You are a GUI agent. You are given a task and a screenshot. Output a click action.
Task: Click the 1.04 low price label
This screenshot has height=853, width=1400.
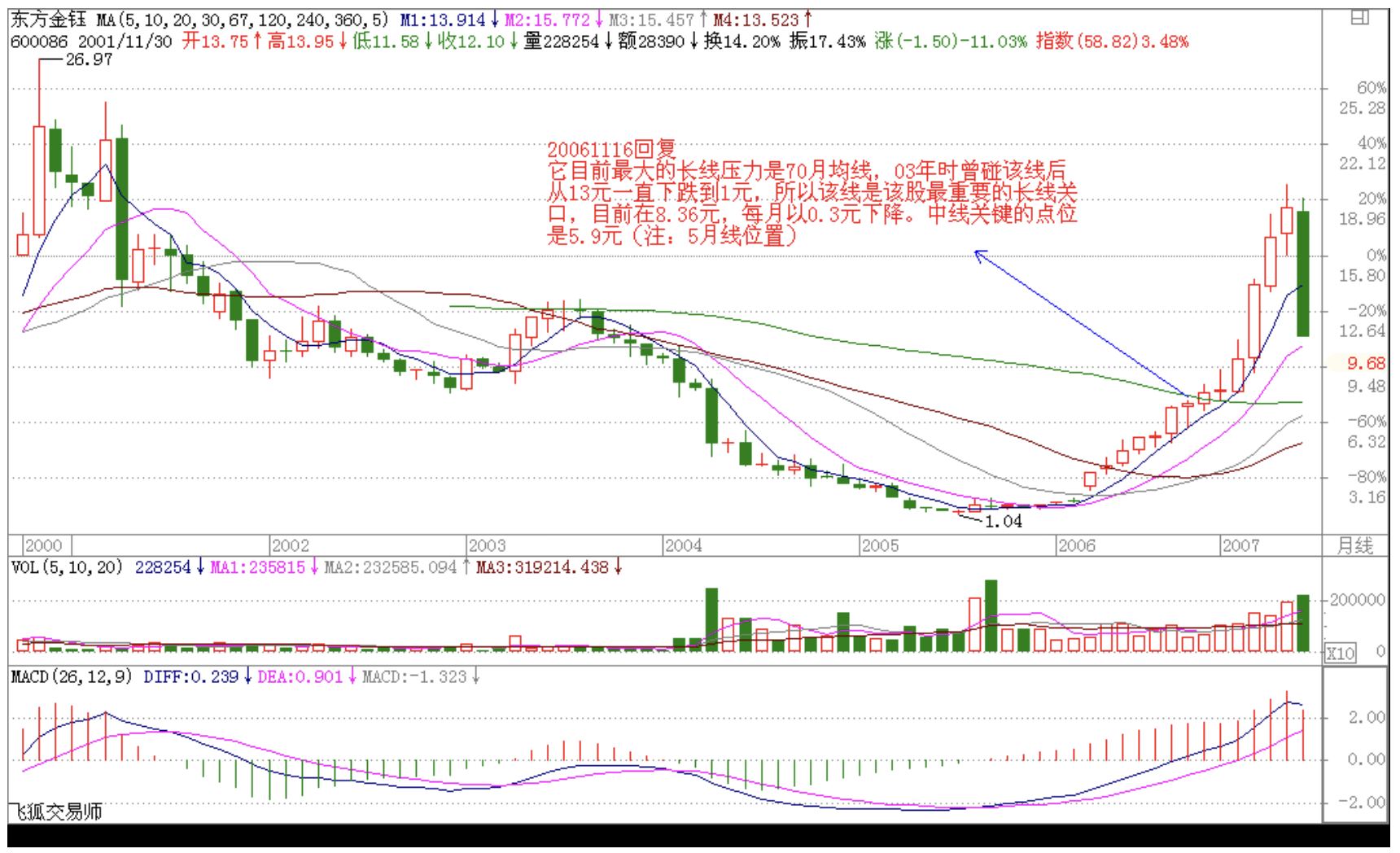[1003, 522]
